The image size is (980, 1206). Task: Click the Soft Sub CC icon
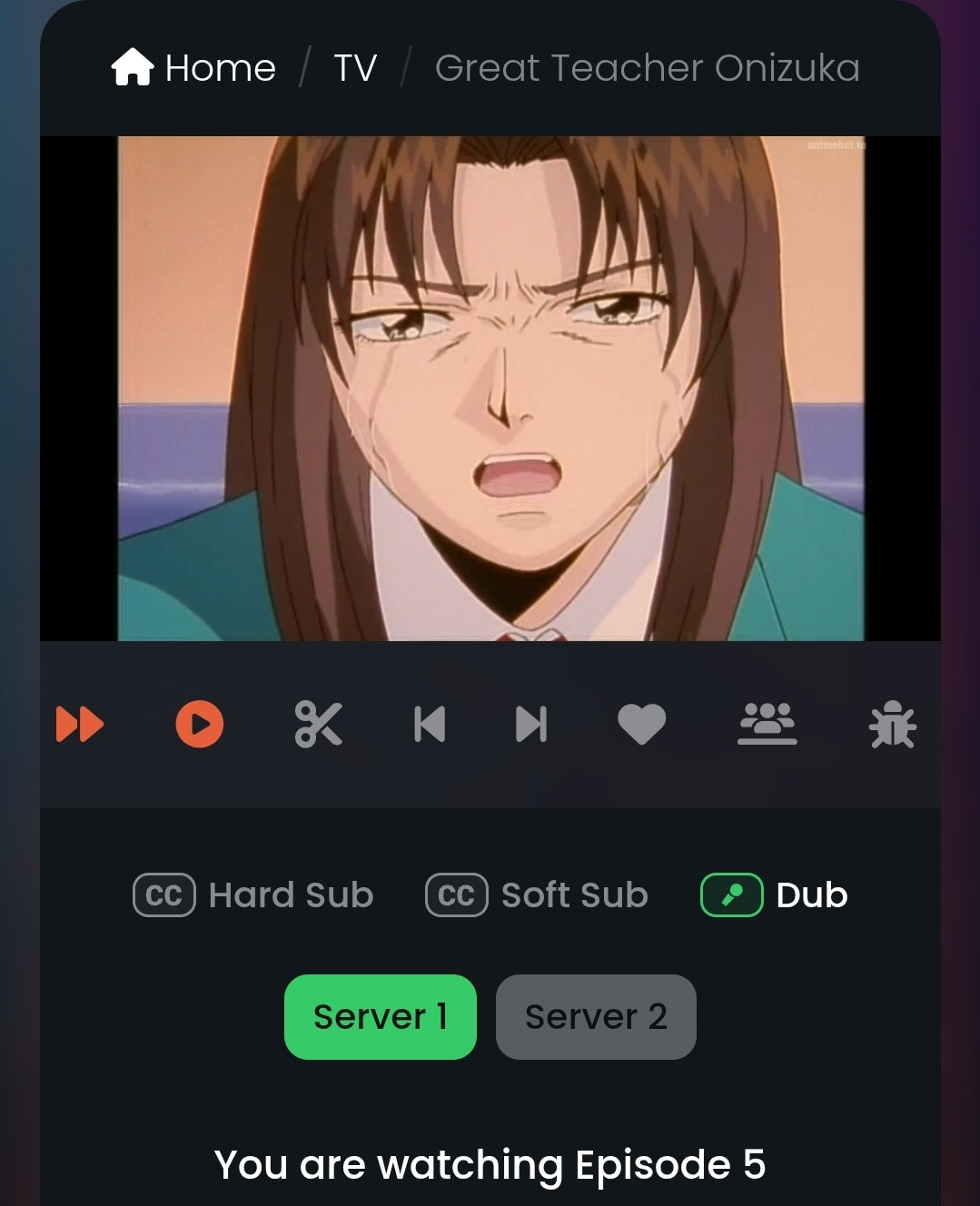(457, 895)
